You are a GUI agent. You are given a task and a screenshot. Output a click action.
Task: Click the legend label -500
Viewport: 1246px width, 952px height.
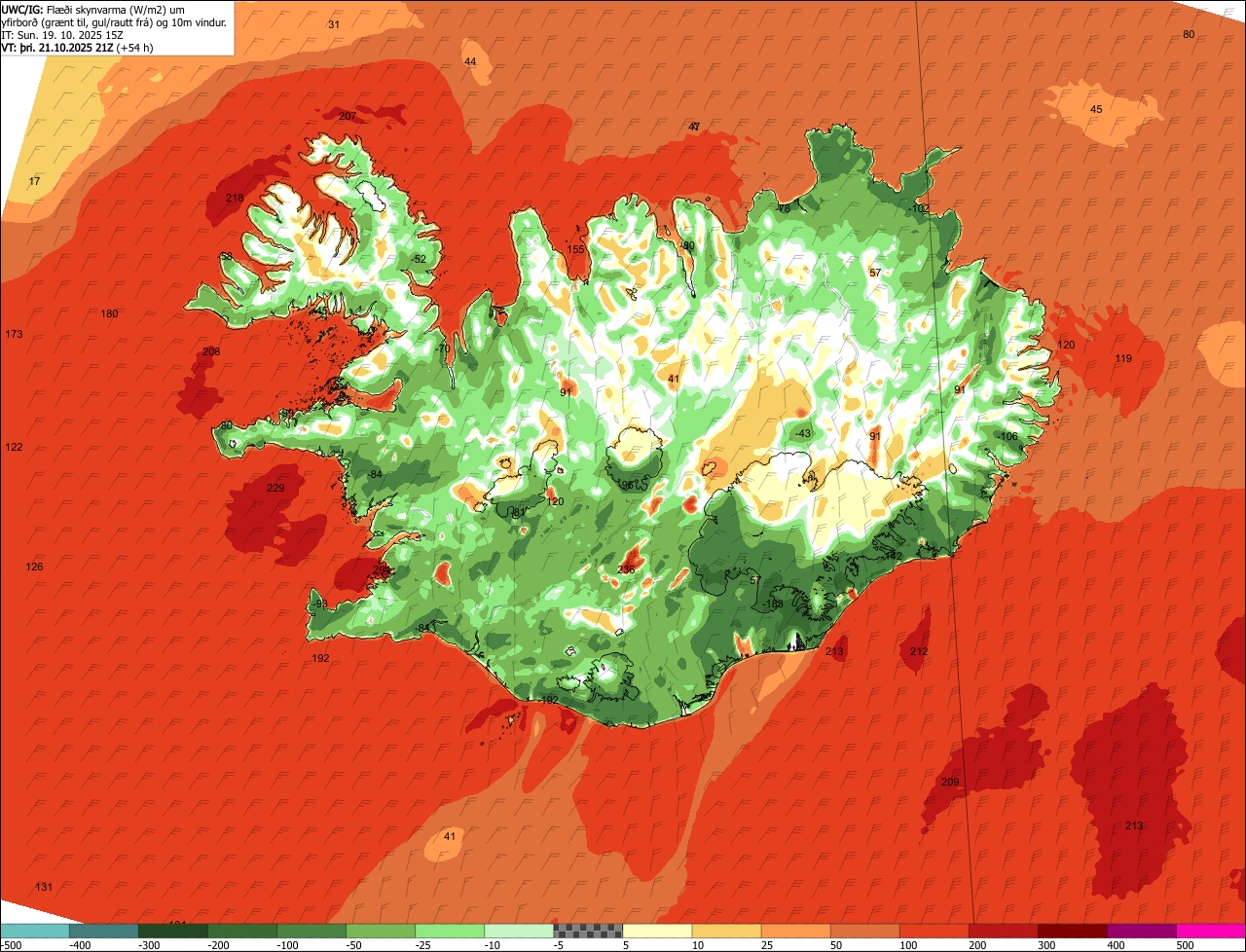click(12, 944)
